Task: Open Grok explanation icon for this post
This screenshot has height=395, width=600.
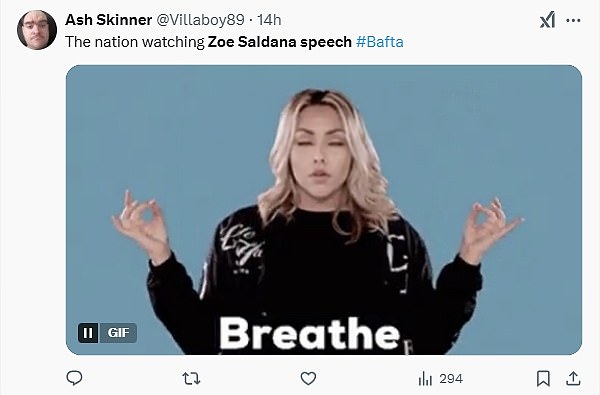Action: (548, 20)
